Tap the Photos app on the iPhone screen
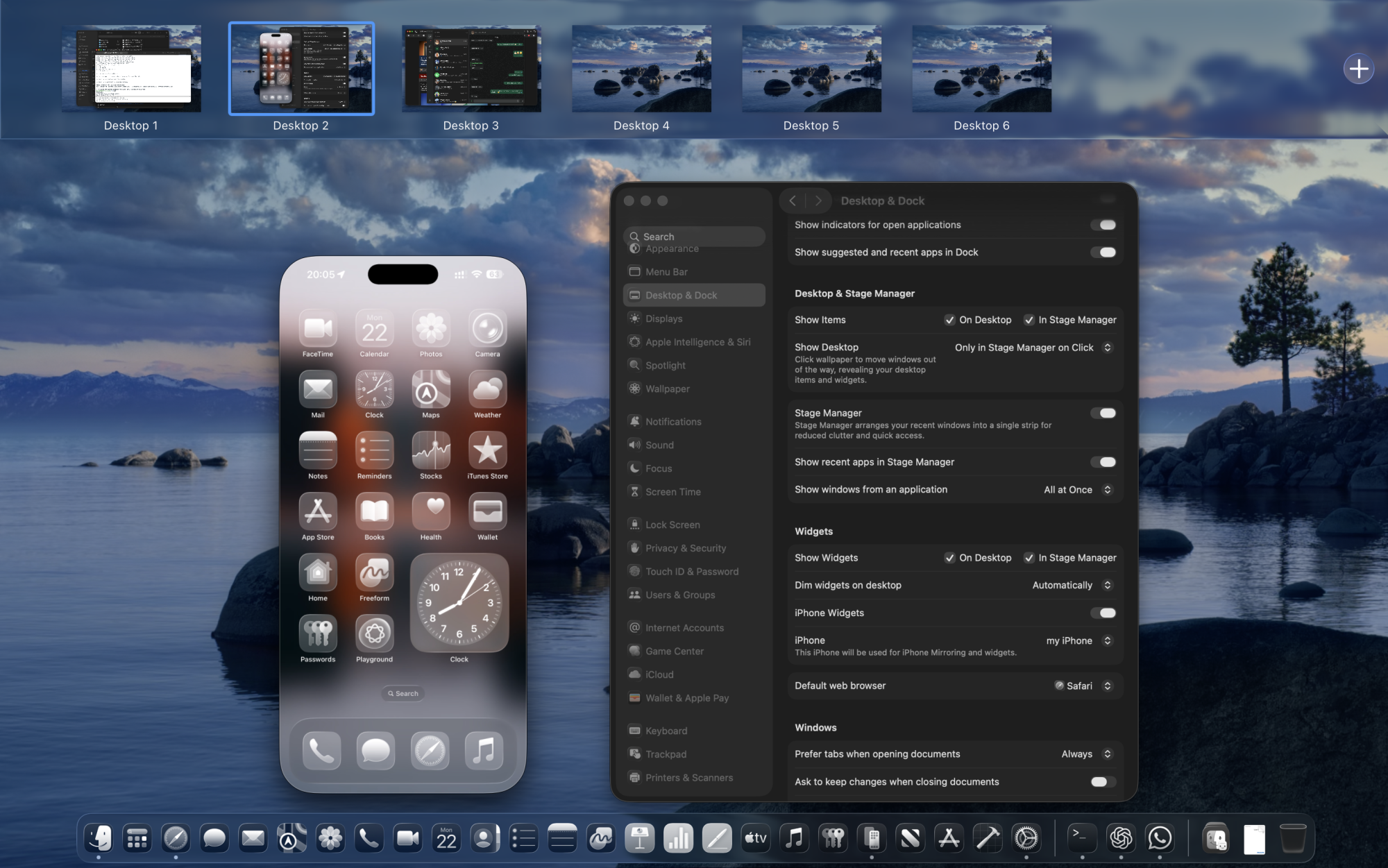1388x868 pixels. [x=431, y=328]
